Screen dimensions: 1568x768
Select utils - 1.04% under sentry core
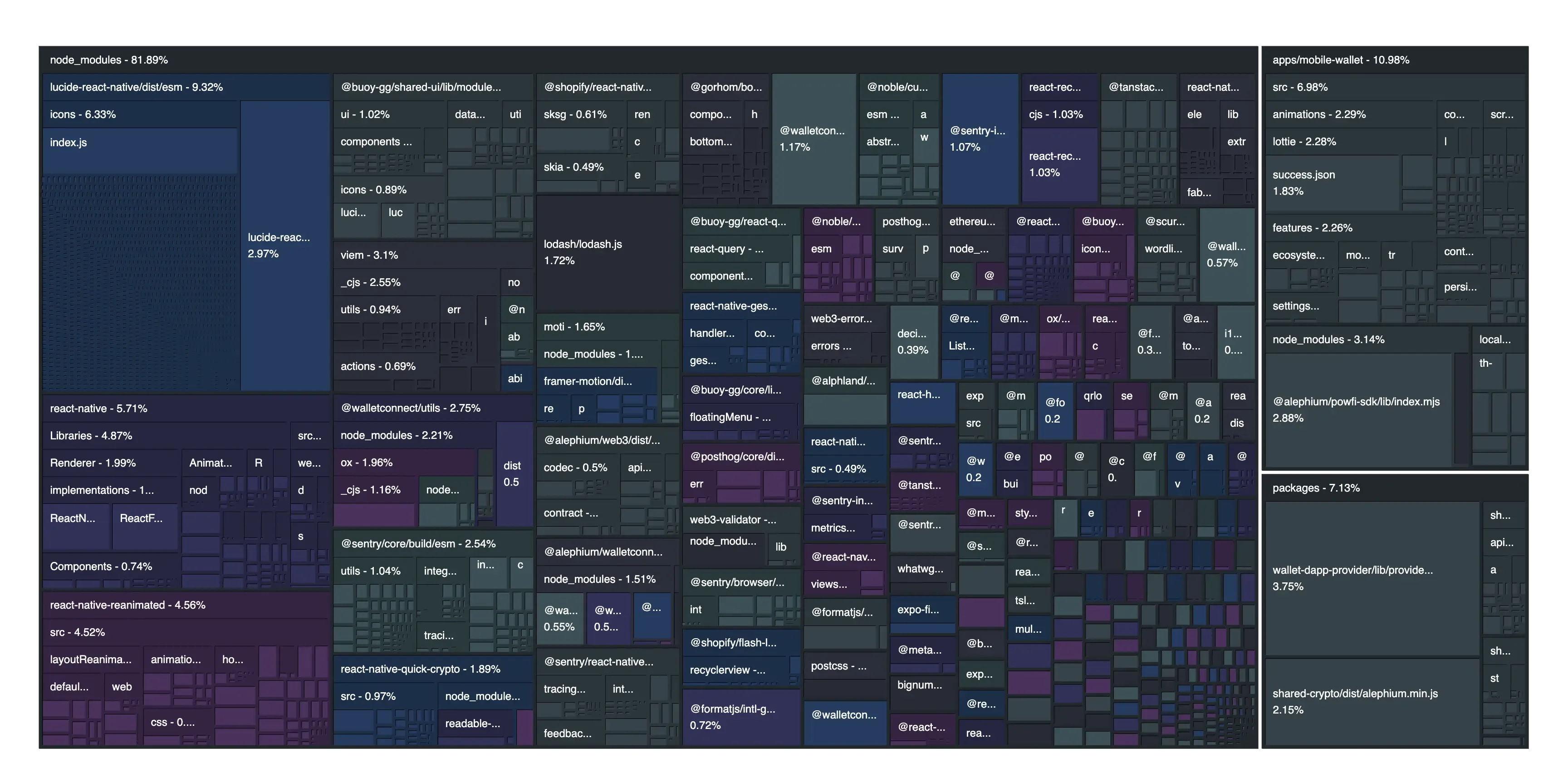pos(374,571)
